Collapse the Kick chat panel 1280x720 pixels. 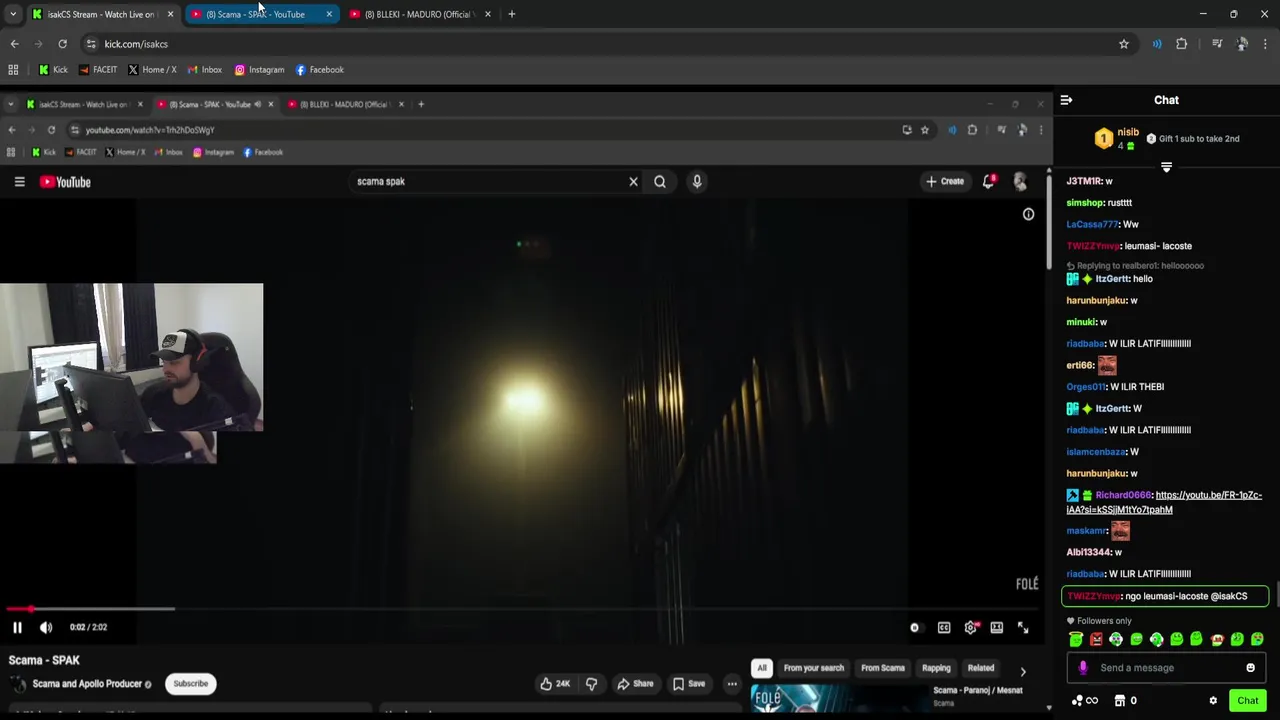tap(1066, 100)
